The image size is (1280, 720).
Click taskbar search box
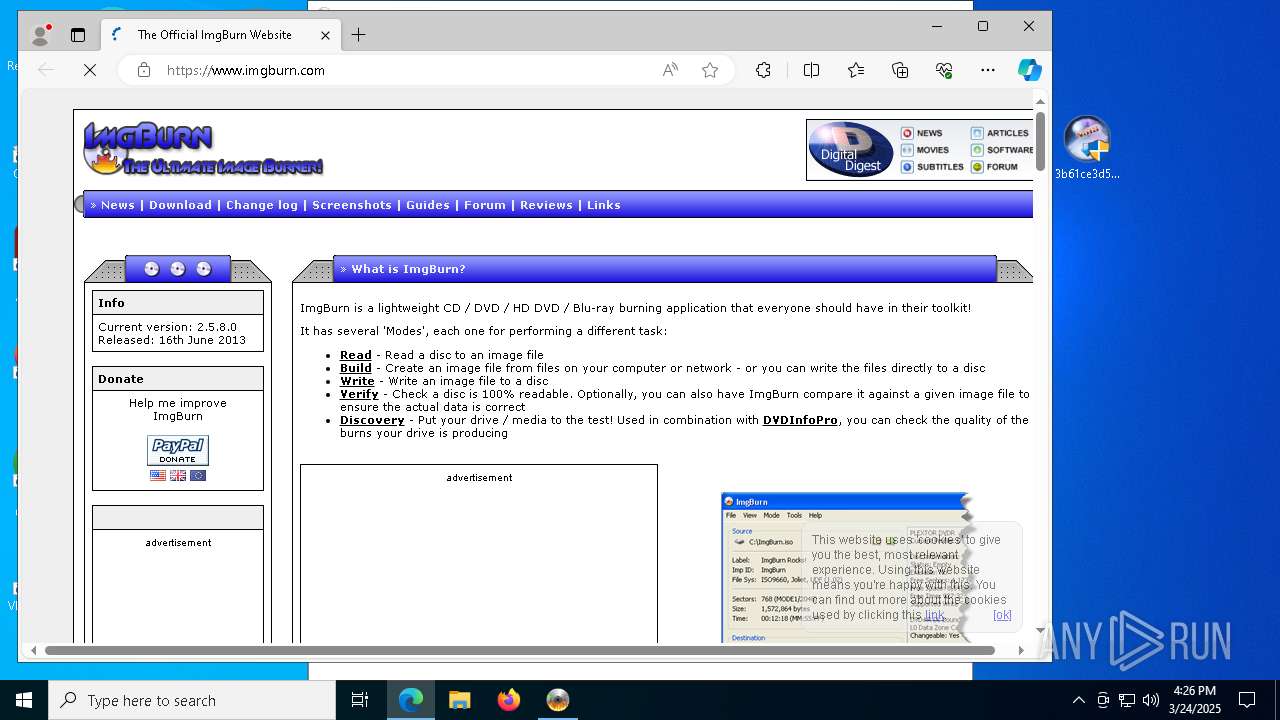(192, 700)
